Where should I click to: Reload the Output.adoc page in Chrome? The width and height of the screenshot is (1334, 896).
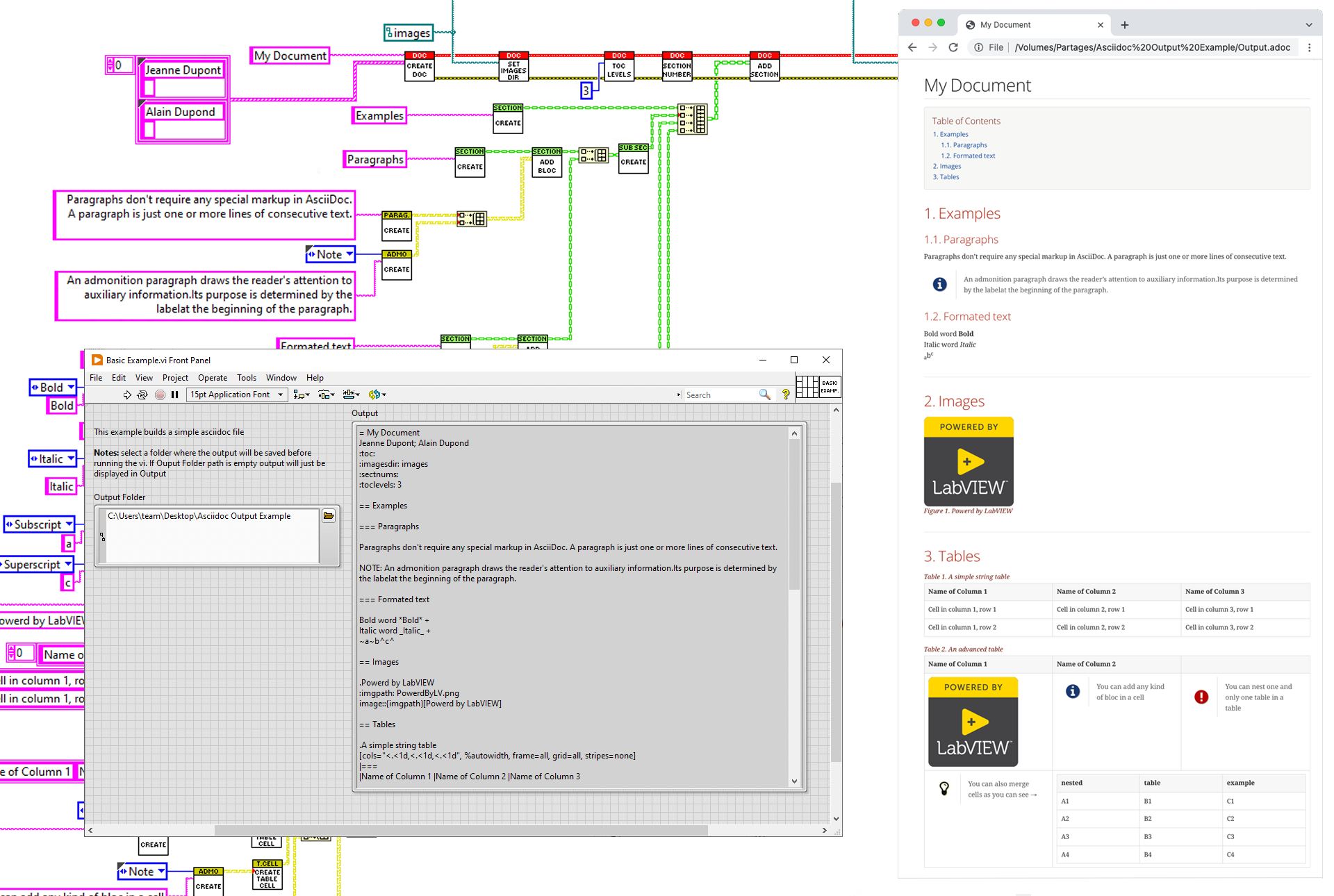point(953,47)
